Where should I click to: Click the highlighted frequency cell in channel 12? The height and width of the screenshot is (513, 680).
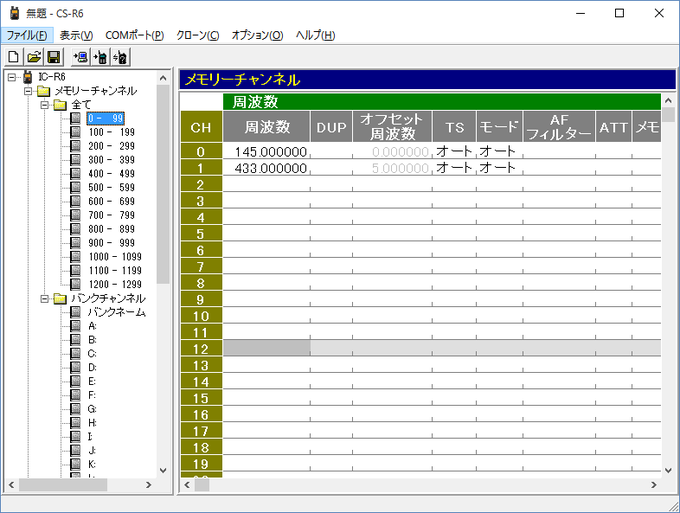[267, 348]
